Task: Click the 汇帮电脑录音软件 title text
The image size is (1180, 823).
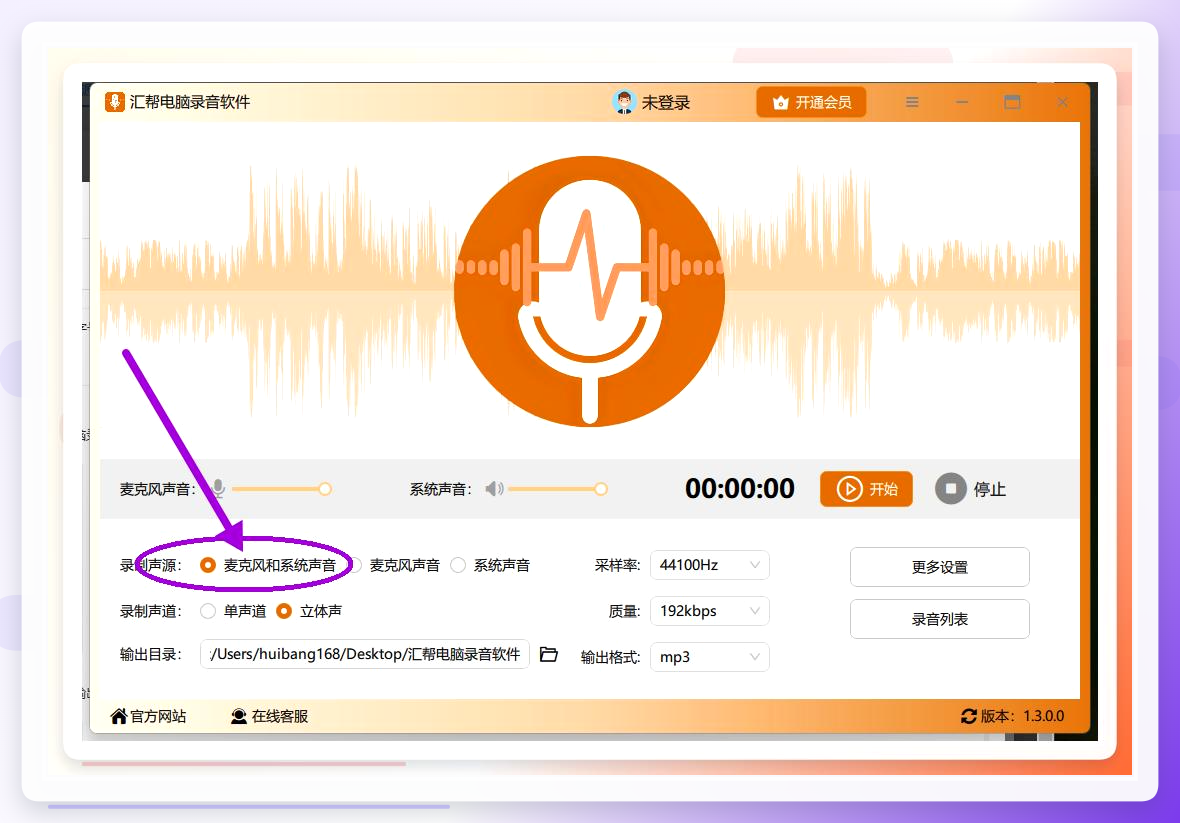Action: tap(190, 102)
